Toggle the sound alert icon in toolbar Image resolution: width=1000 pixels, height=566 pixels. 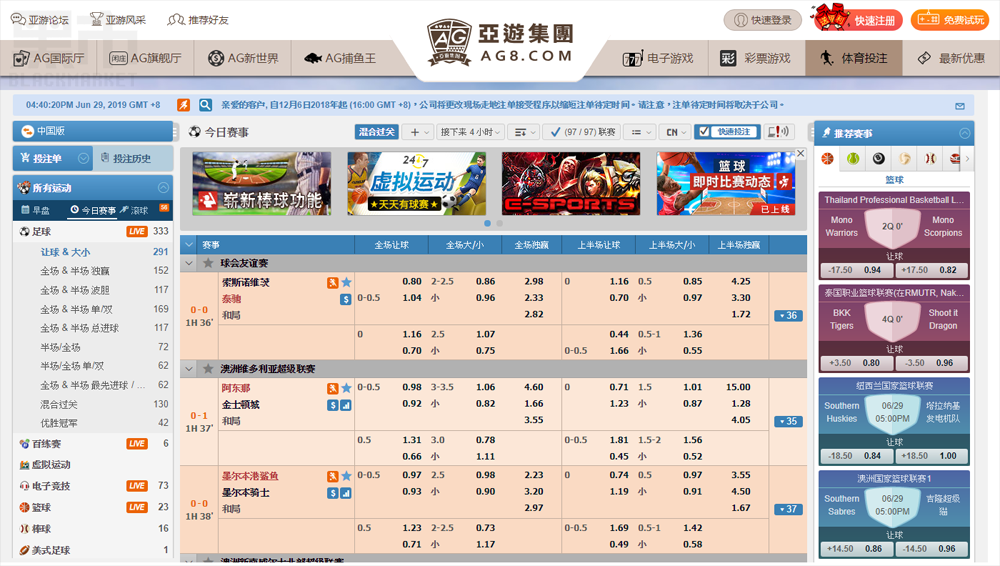(778, 132)
